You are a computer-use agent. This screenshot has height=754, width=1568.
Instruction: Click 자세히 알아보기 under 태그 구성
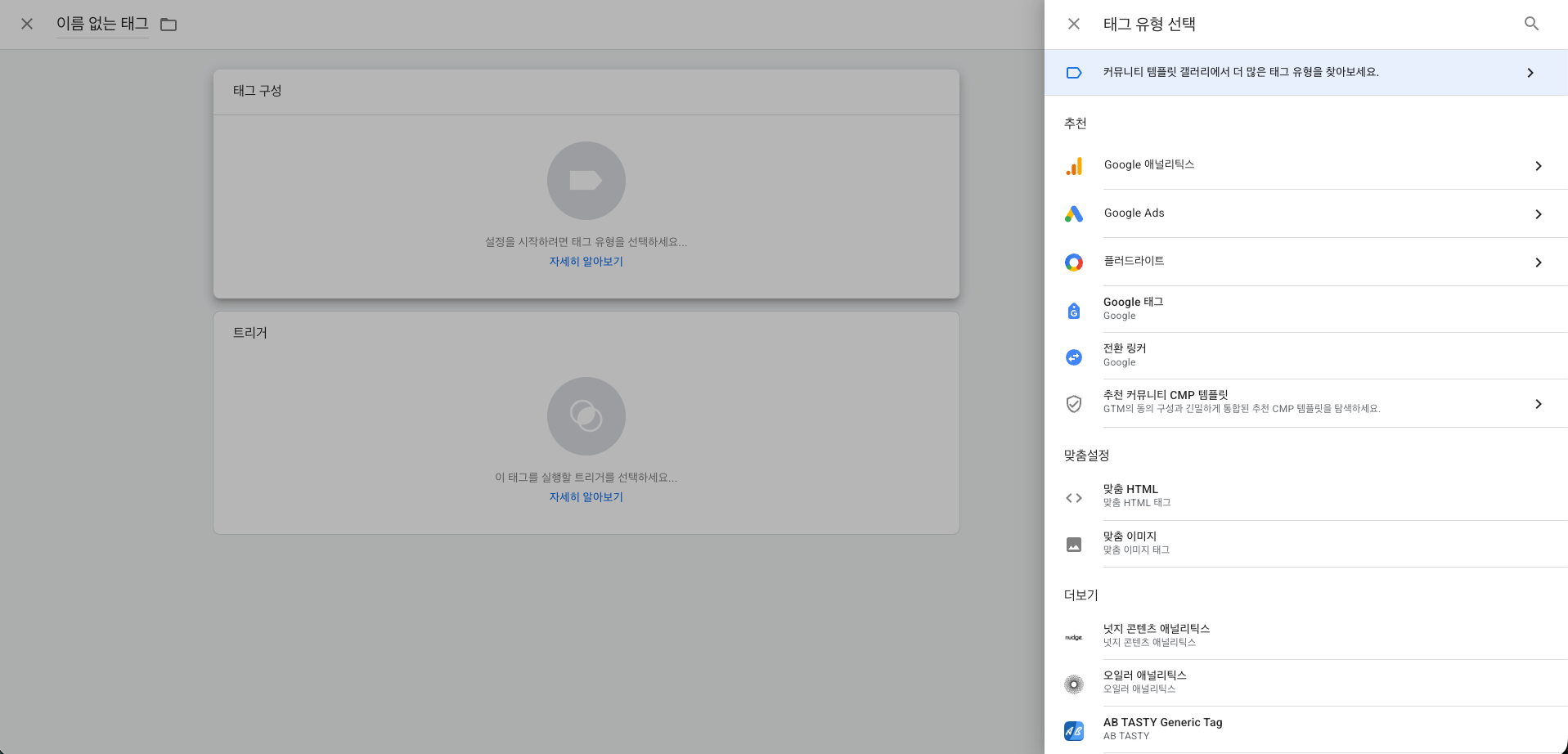586,261
